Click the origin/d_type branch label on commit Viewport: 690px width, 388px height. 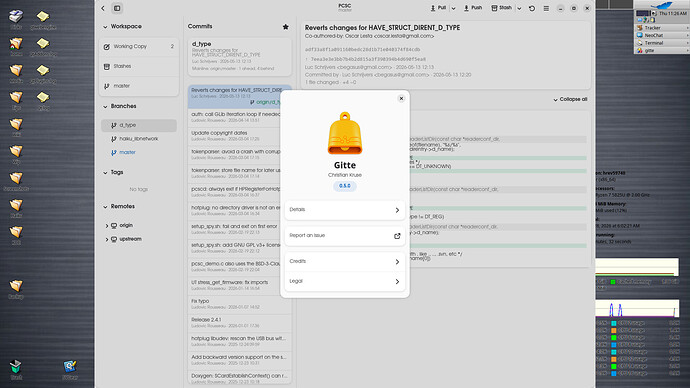(x=264, y=102)
